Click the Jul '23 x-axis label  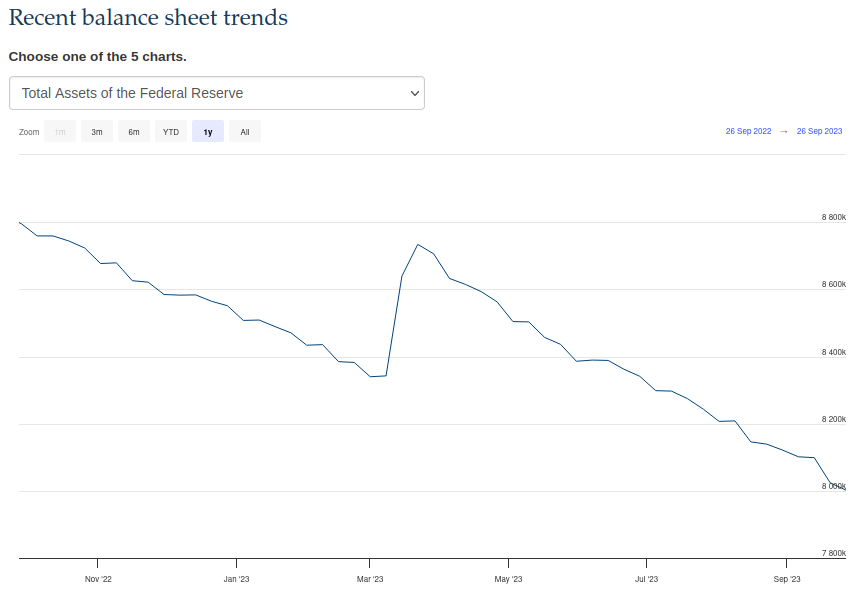pyautogui.click(x=647, y=579)
